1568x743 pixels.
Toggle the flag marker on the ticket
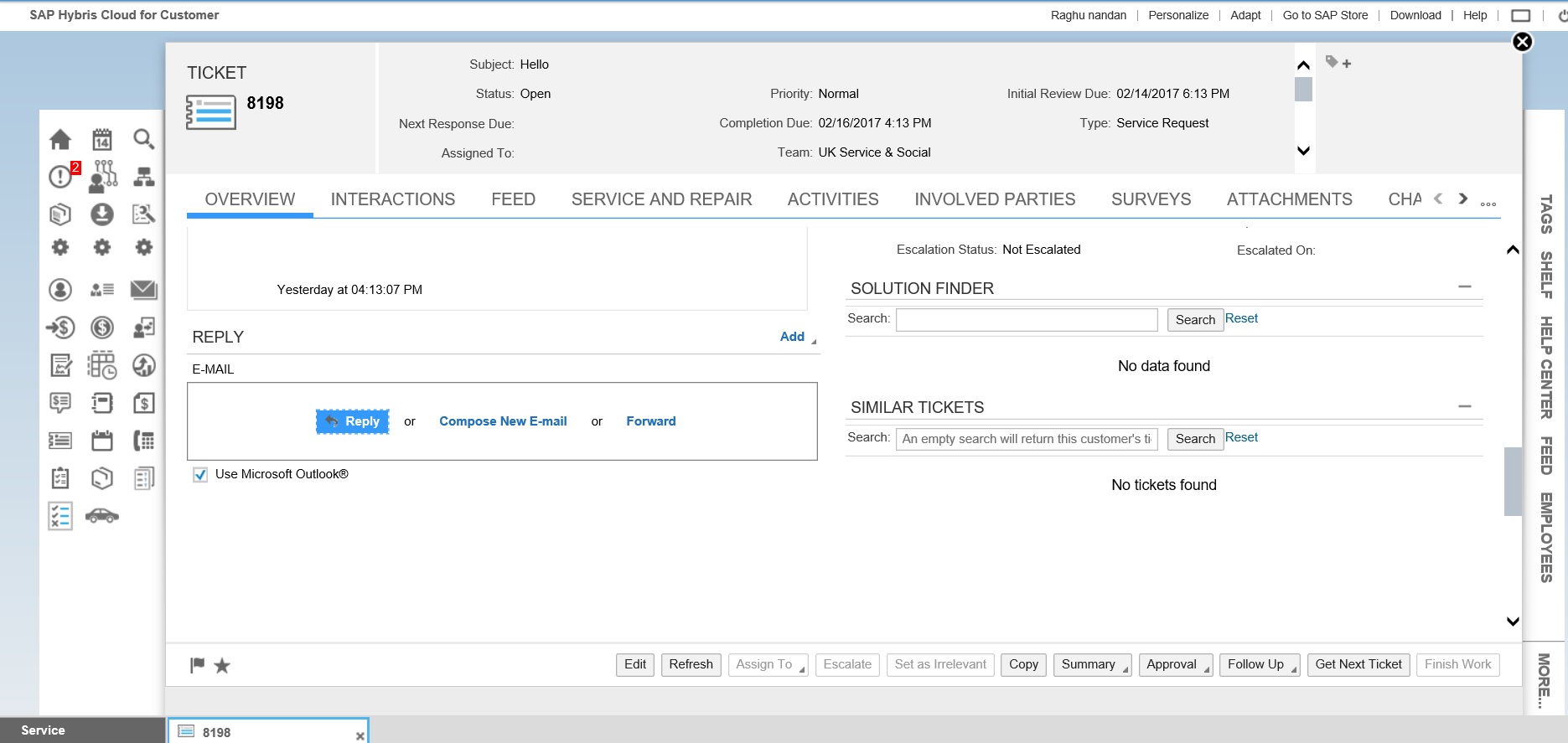[x=198, y=665]
